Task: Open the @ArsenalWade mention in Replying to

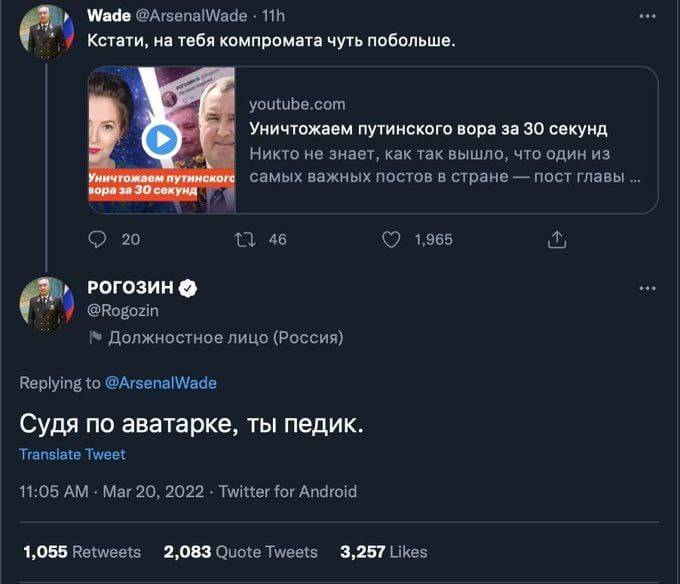Action: (x=160, y=383)
